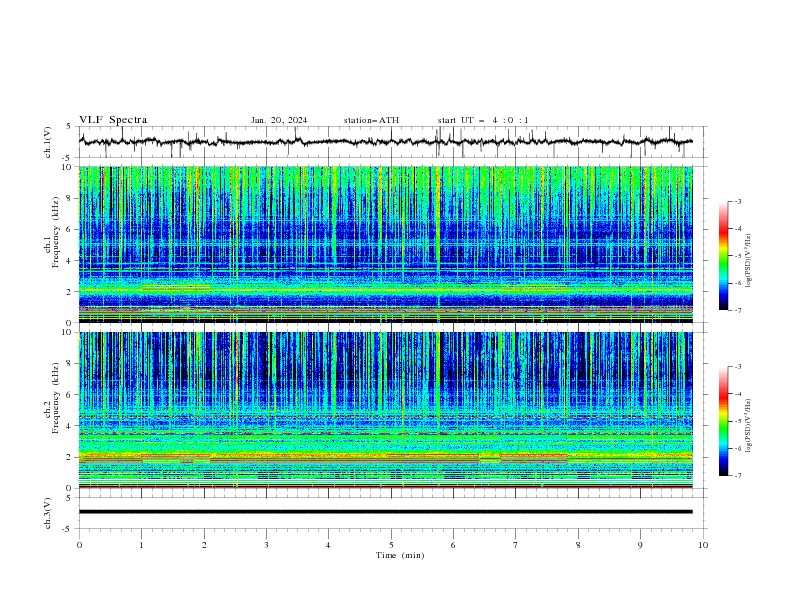792x612 pixels.
Task: Click the ch.1 spectrogram color bar
Action: click(723, 255)
